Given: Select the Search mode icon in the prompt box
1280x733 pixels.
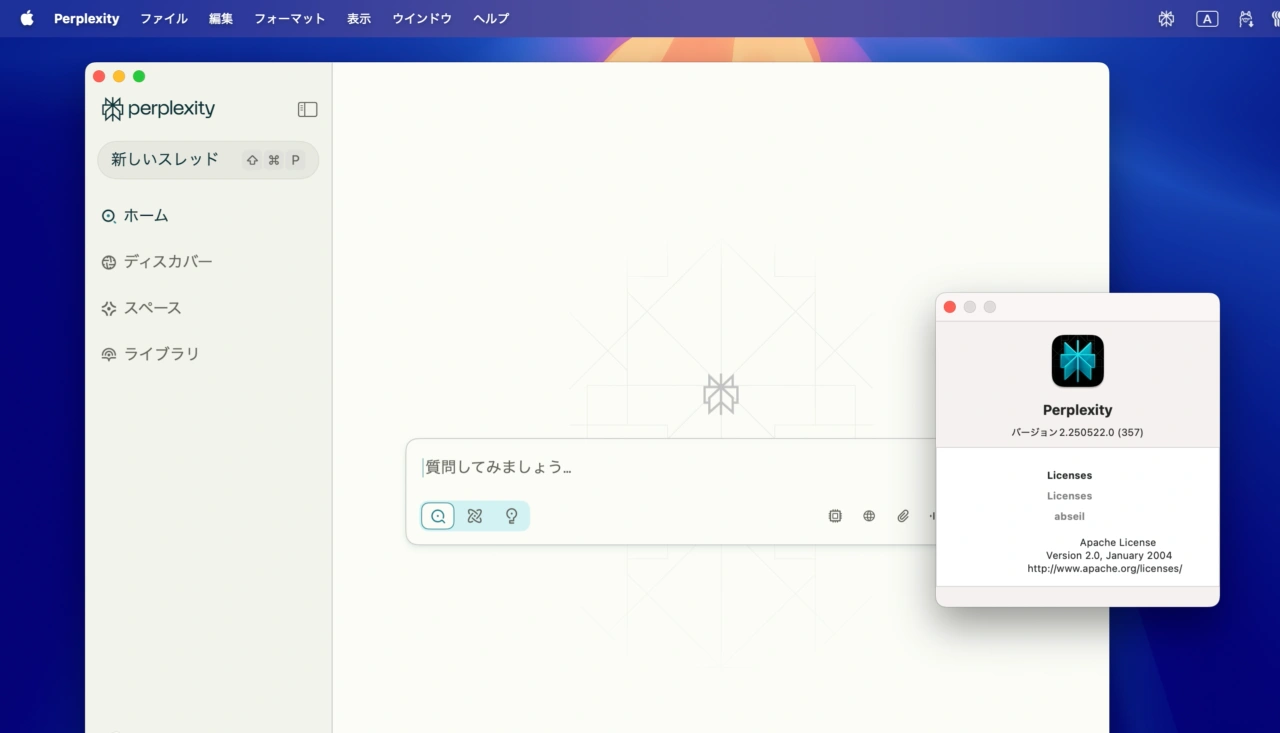Looking at the screenshot, I should click(438, 516).
